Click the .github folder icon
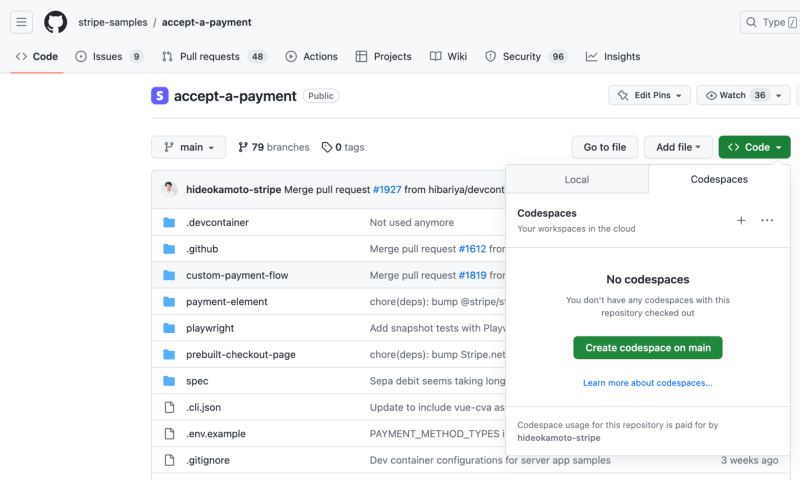 point(169,249)
